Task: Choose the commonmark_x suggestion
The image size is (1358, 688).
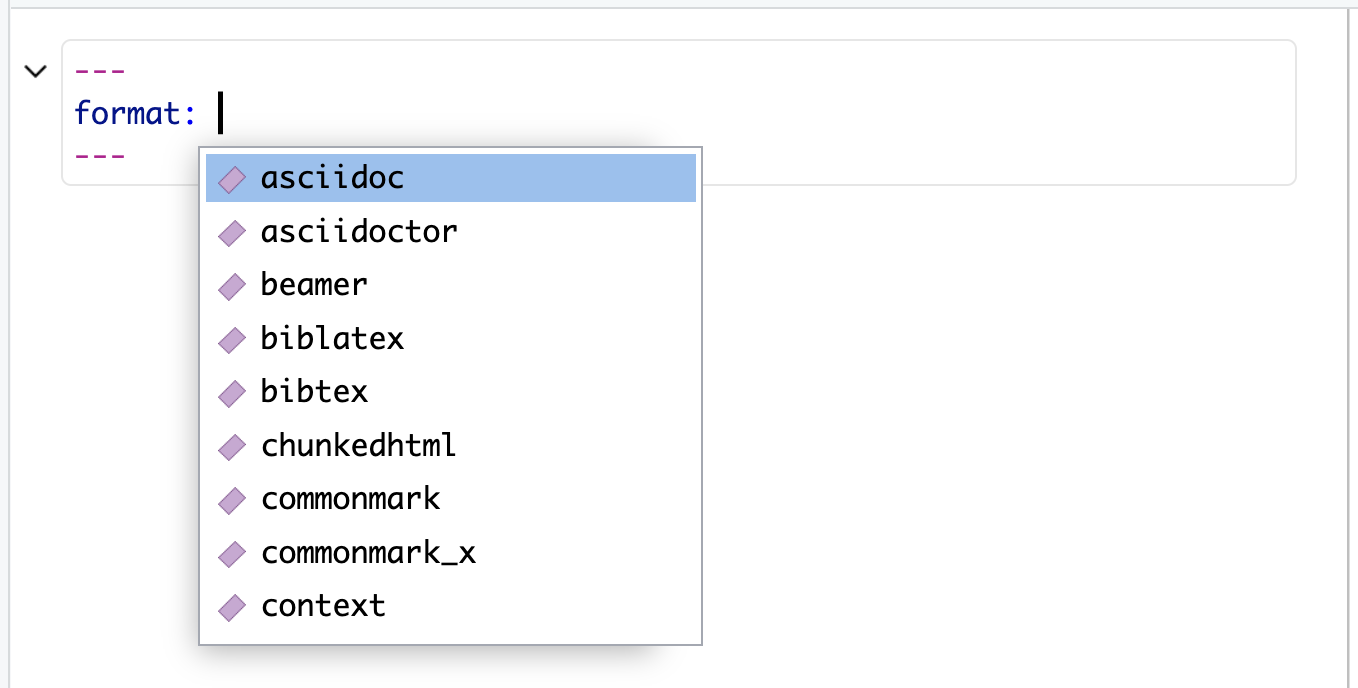Action: (368, 552)
